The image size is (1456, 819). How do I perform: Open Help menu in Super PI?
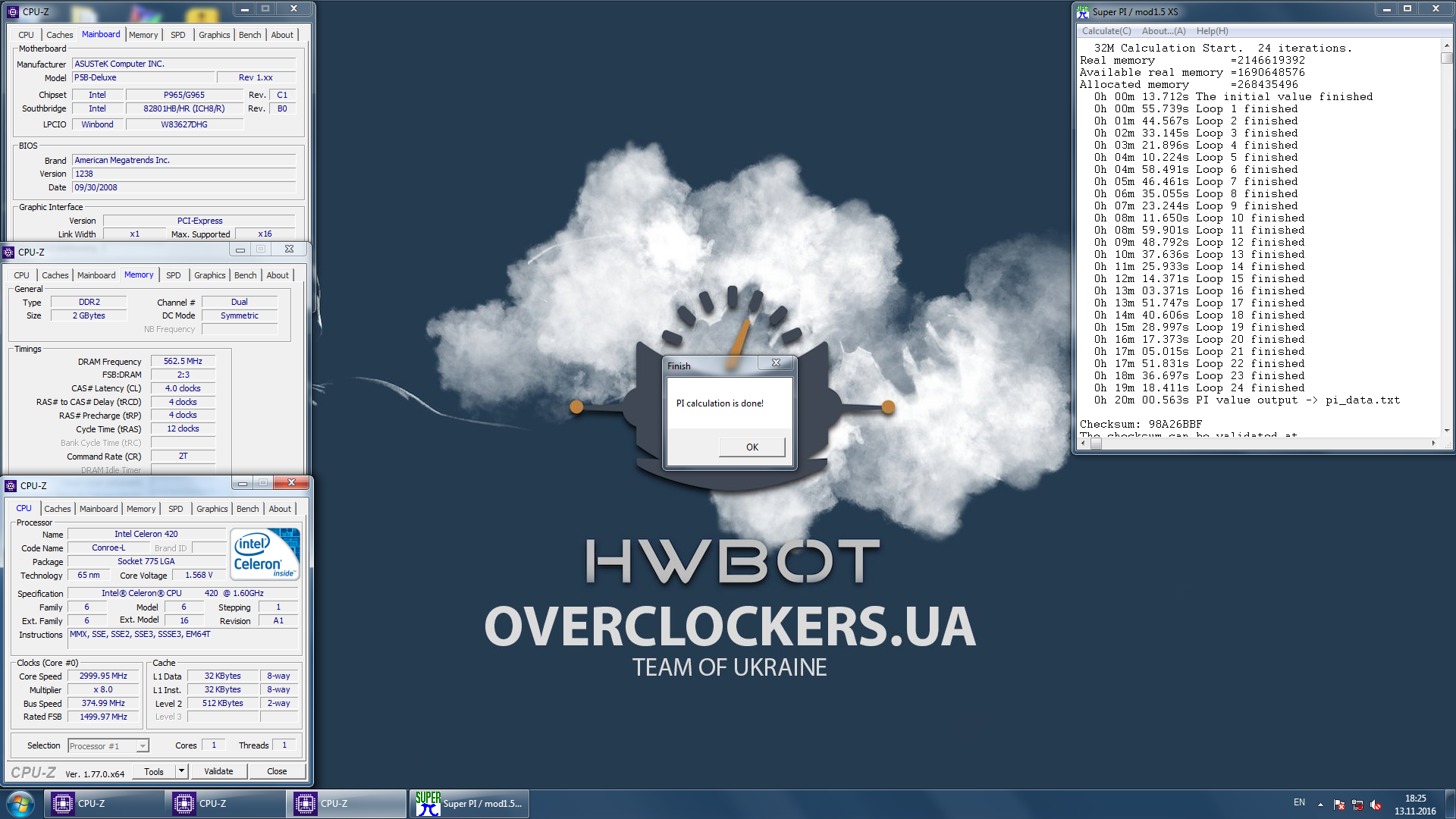[1212, 31]
